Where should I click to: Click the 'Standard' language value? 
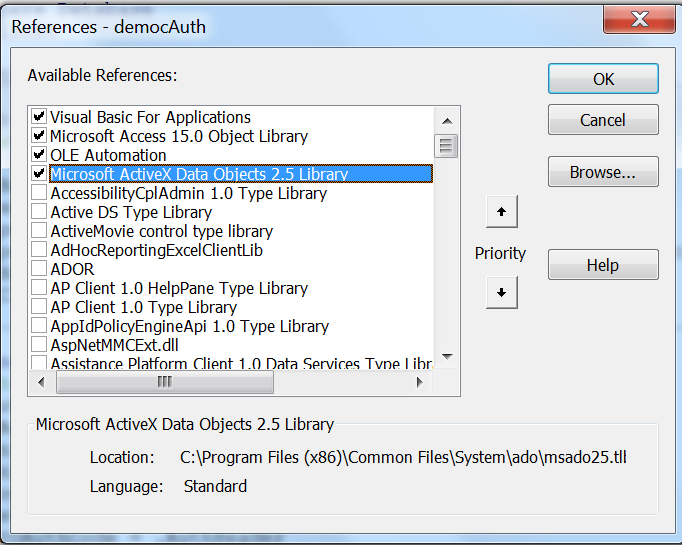(x=215, y=486)
